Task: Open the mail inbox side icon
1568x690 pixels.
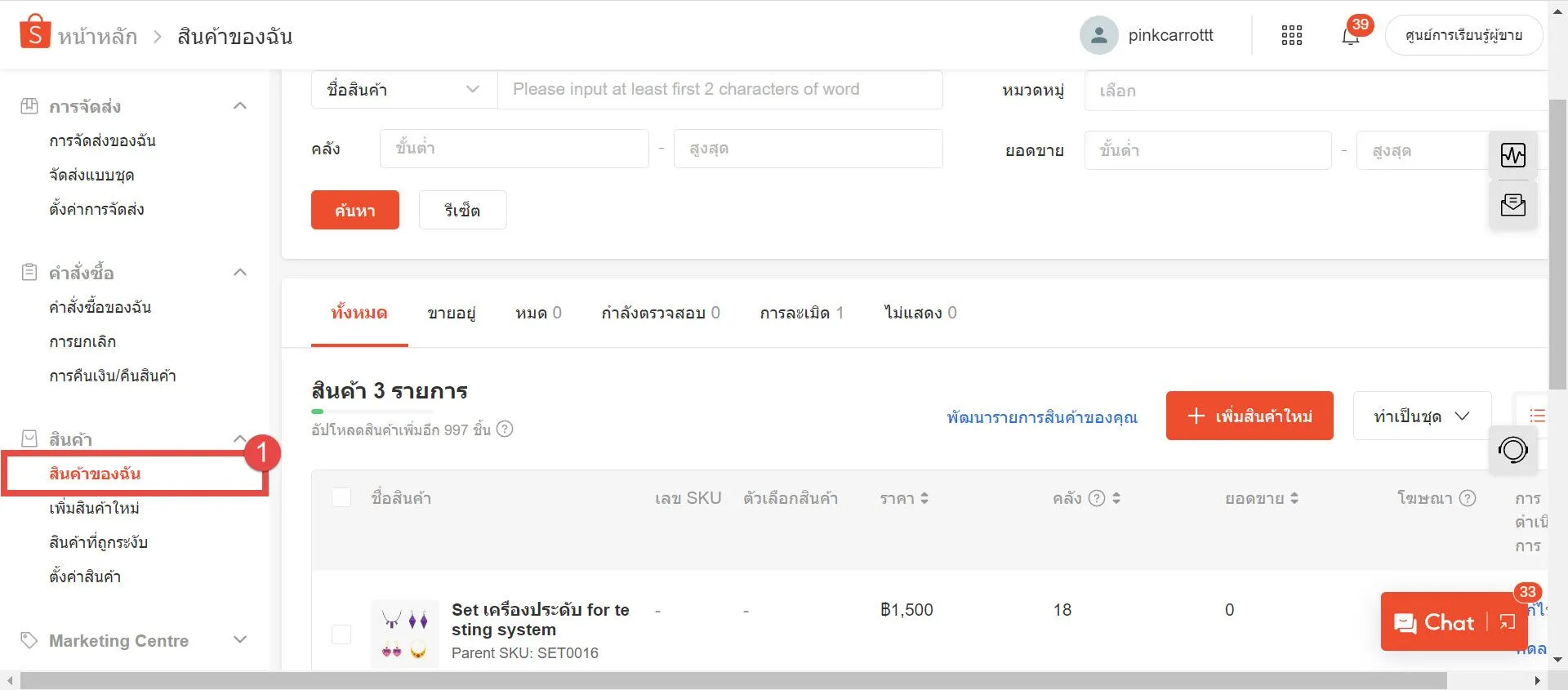Action: (x=1512, y=204)
